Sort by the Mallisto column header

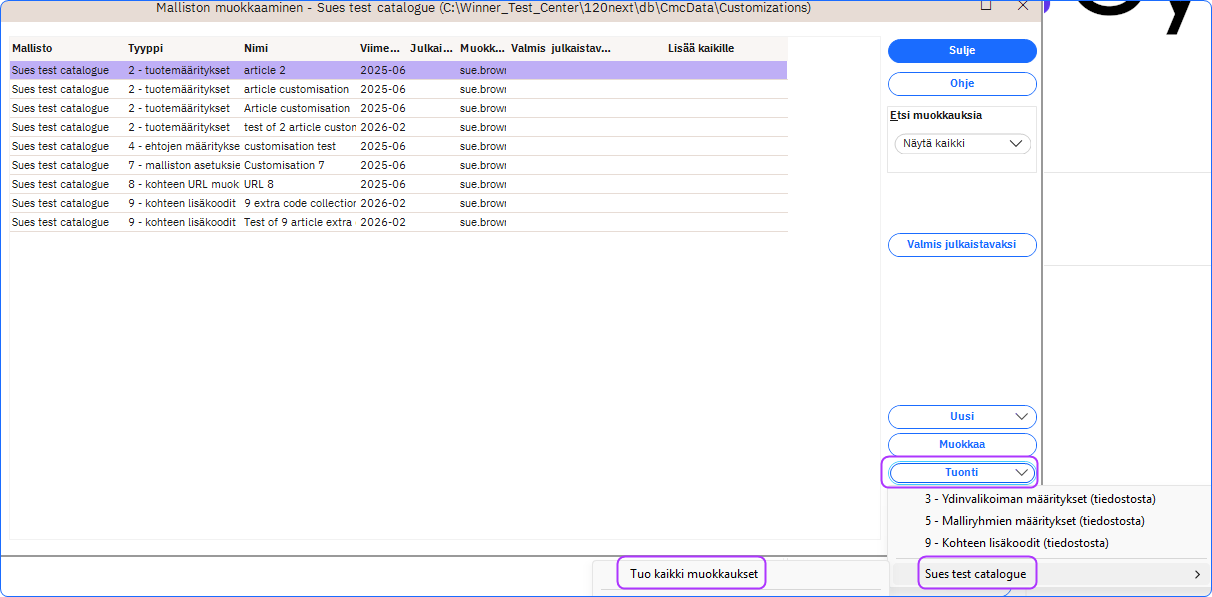(x=33, y=48)
